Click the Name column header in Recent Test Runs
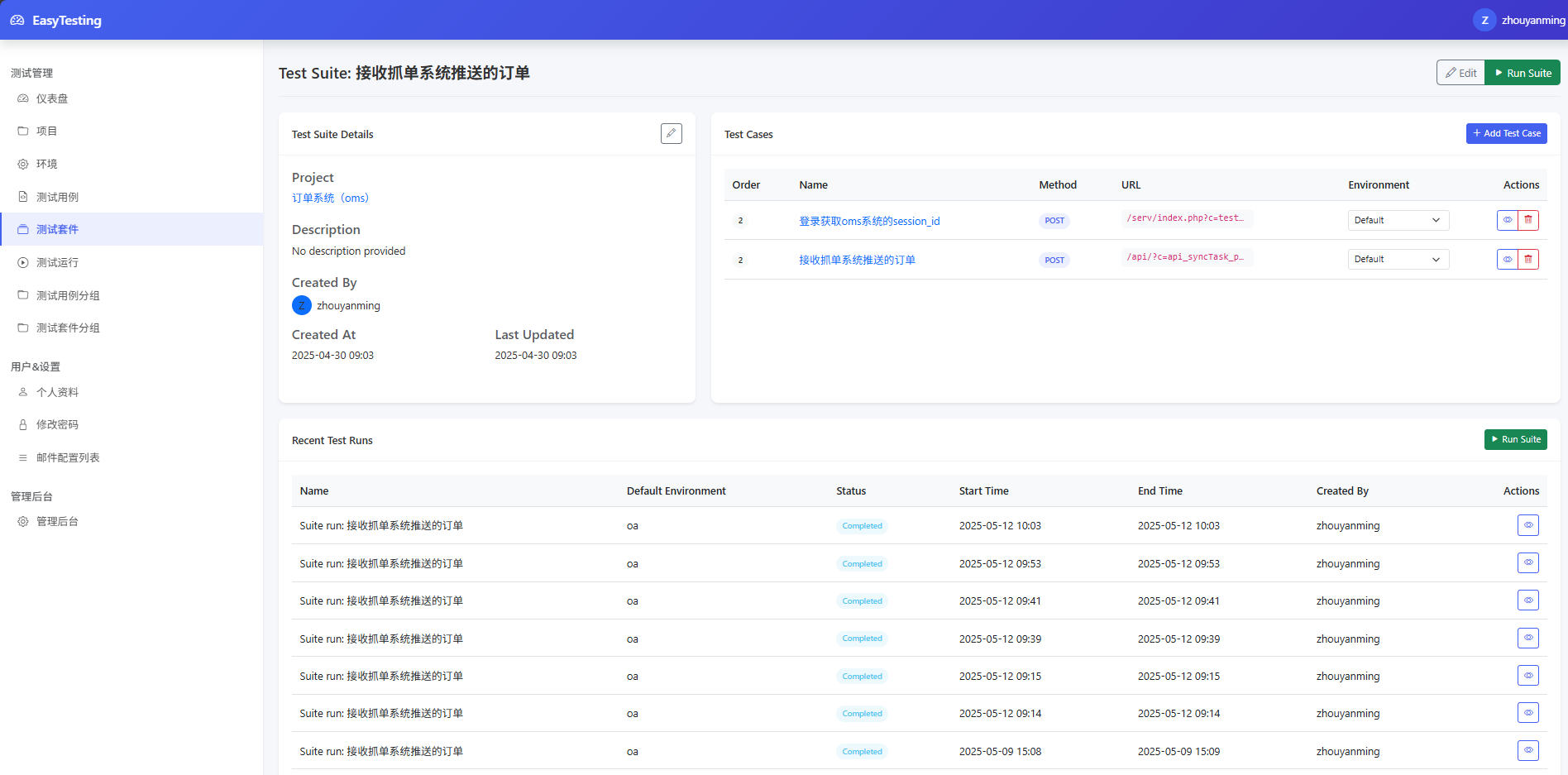 click(314, 491)
